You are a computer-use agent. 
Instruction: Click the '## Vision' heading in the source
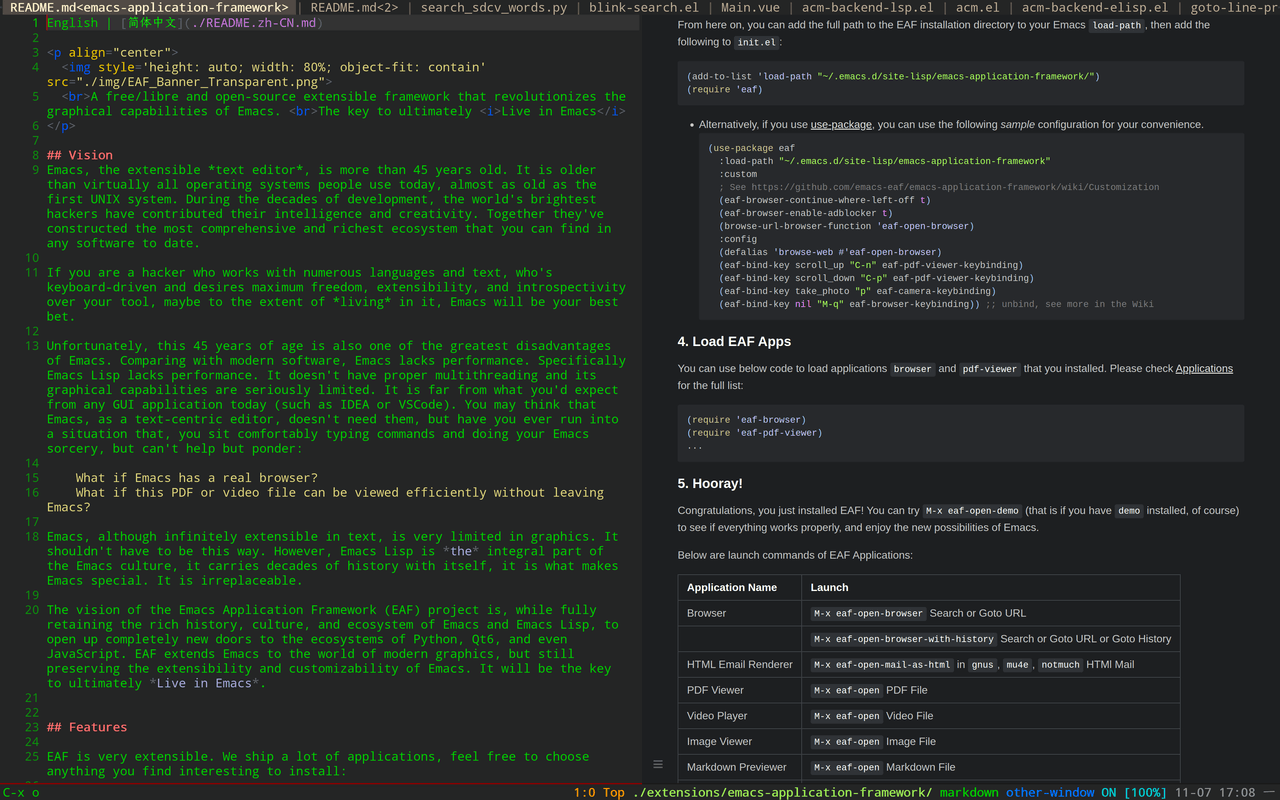pyautogui.click(x=80, y=155)
